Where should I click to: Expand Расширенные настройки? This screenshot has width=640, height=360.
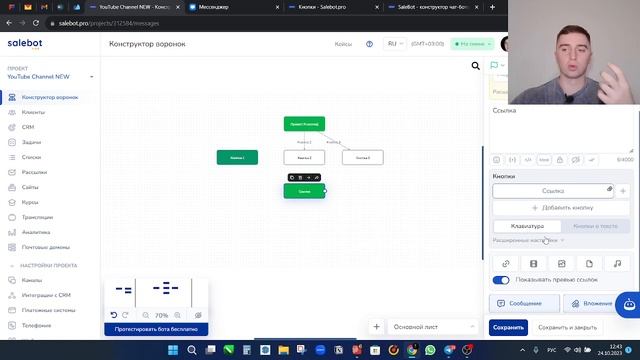pyautogui.click(x=528, y=240)
